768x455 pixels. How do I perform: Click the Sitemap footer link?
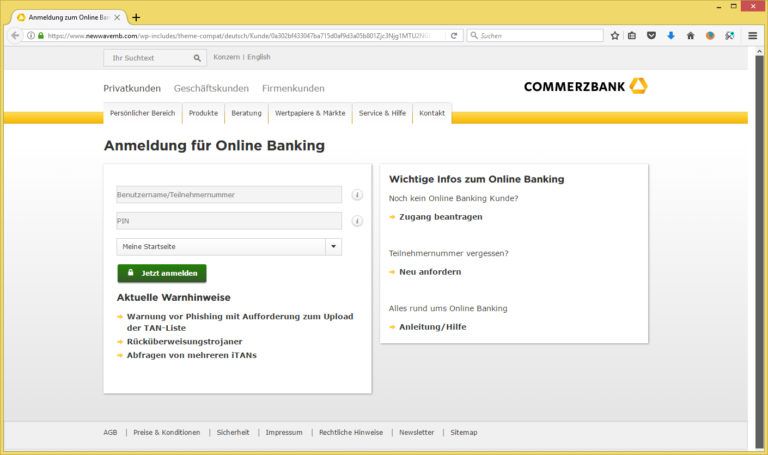coord(464,432)
